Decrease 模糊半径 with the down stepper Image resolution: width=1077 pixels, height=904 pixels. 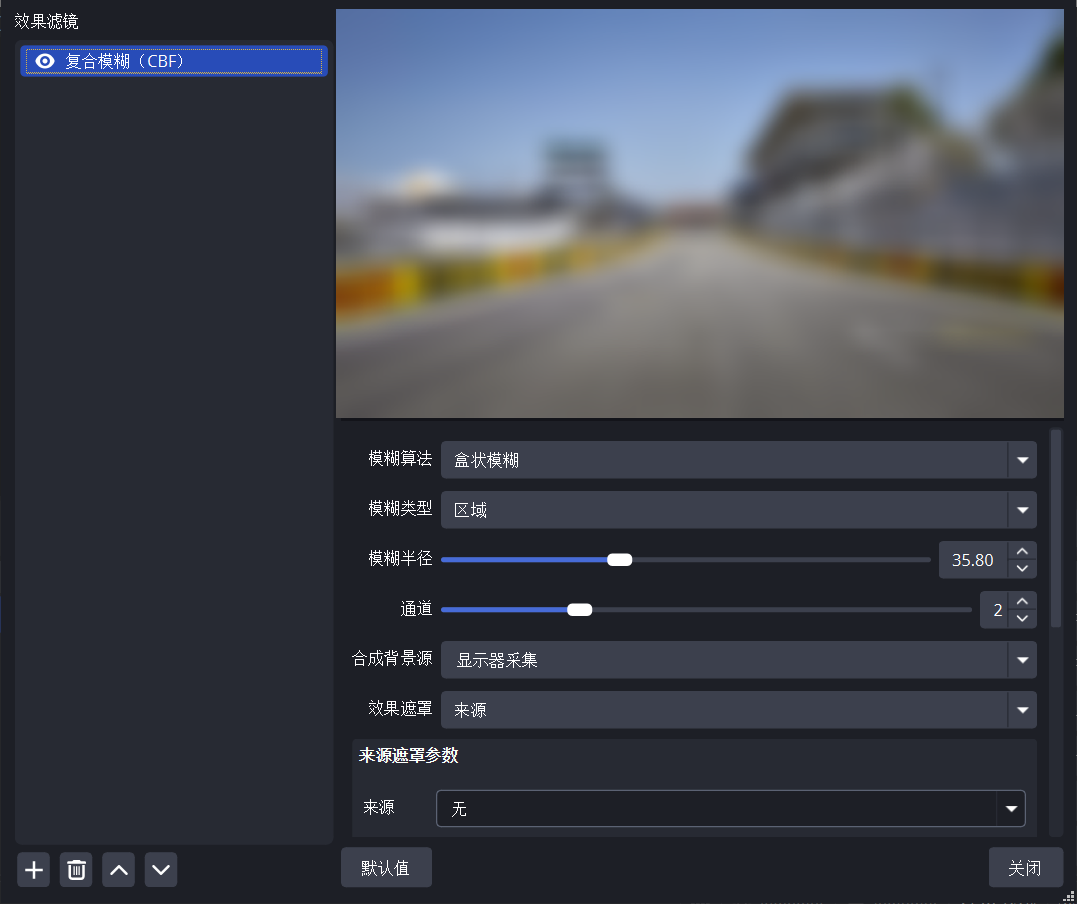point(1021,570)
